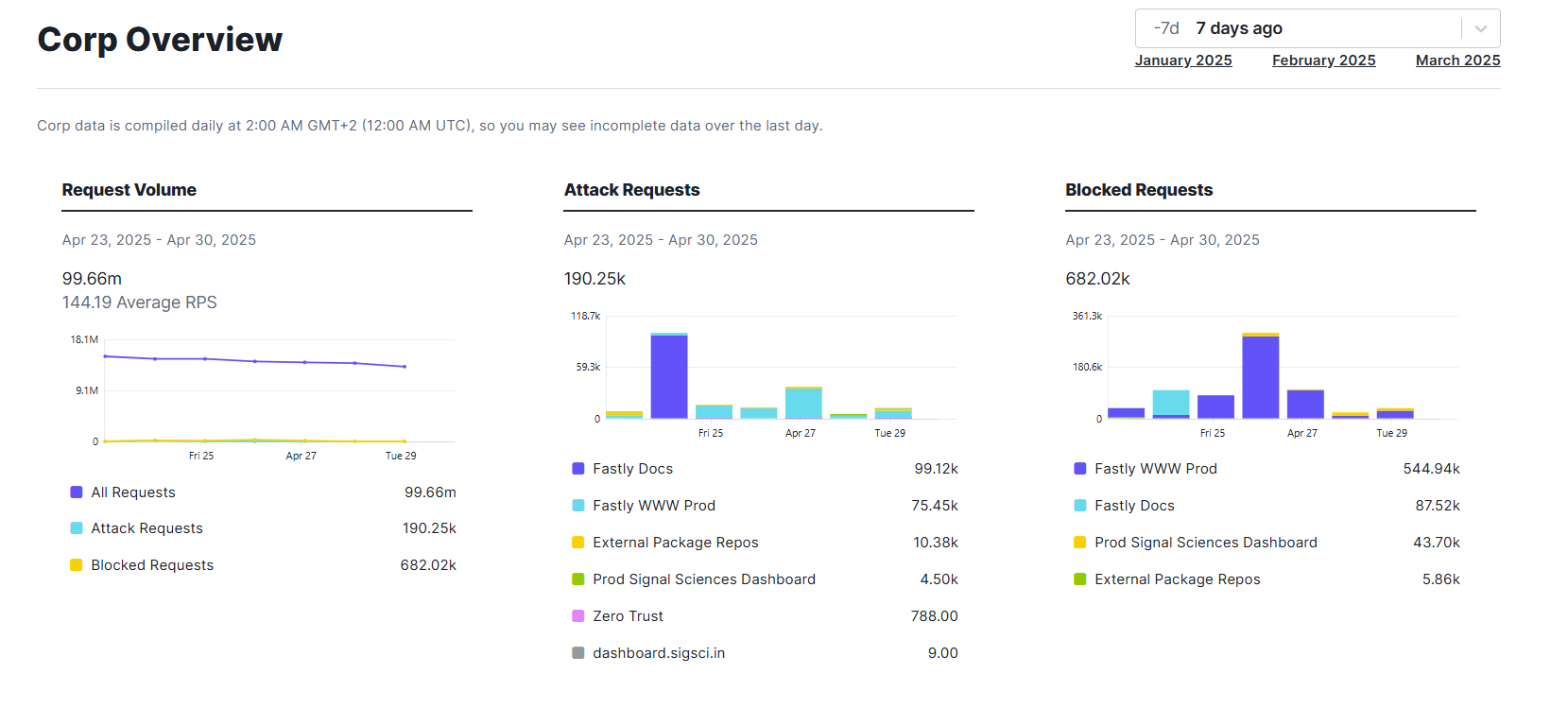Click the 75.45k value in Attack Requests
Image resolution: width=1568 pixels, height=708 pixels.
935,506
